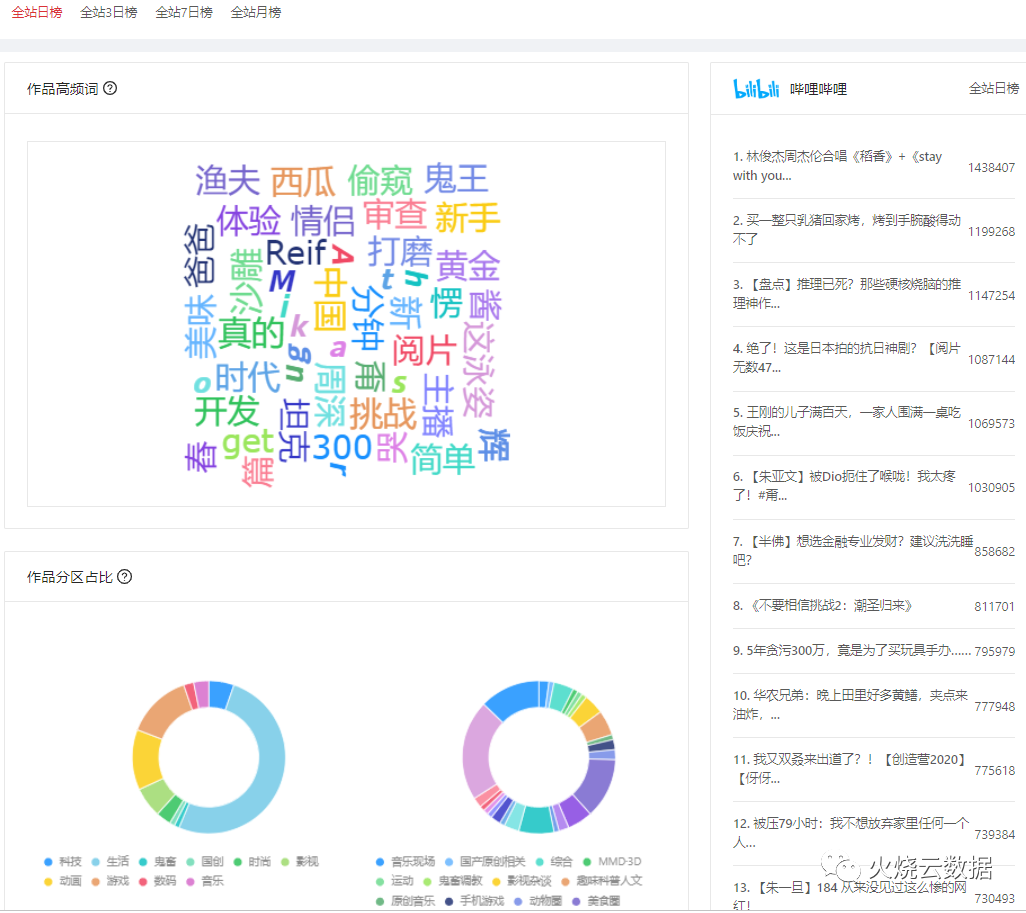Toggle the 运动 legend item
Screen dimensions: 1026x913
[x=395, y=881]
